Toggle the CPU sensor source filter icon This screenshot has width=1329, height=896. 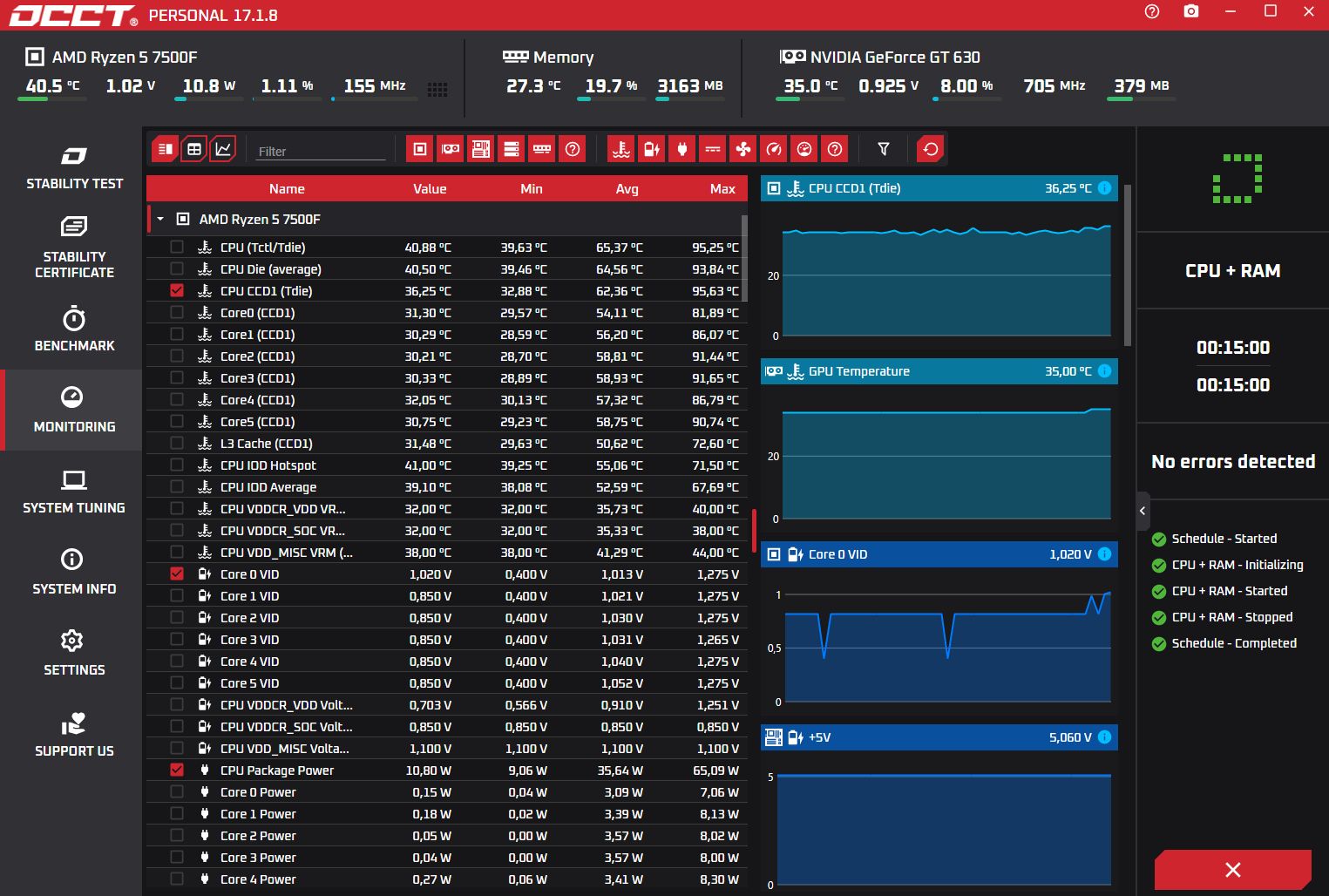(x=420, y=149)
